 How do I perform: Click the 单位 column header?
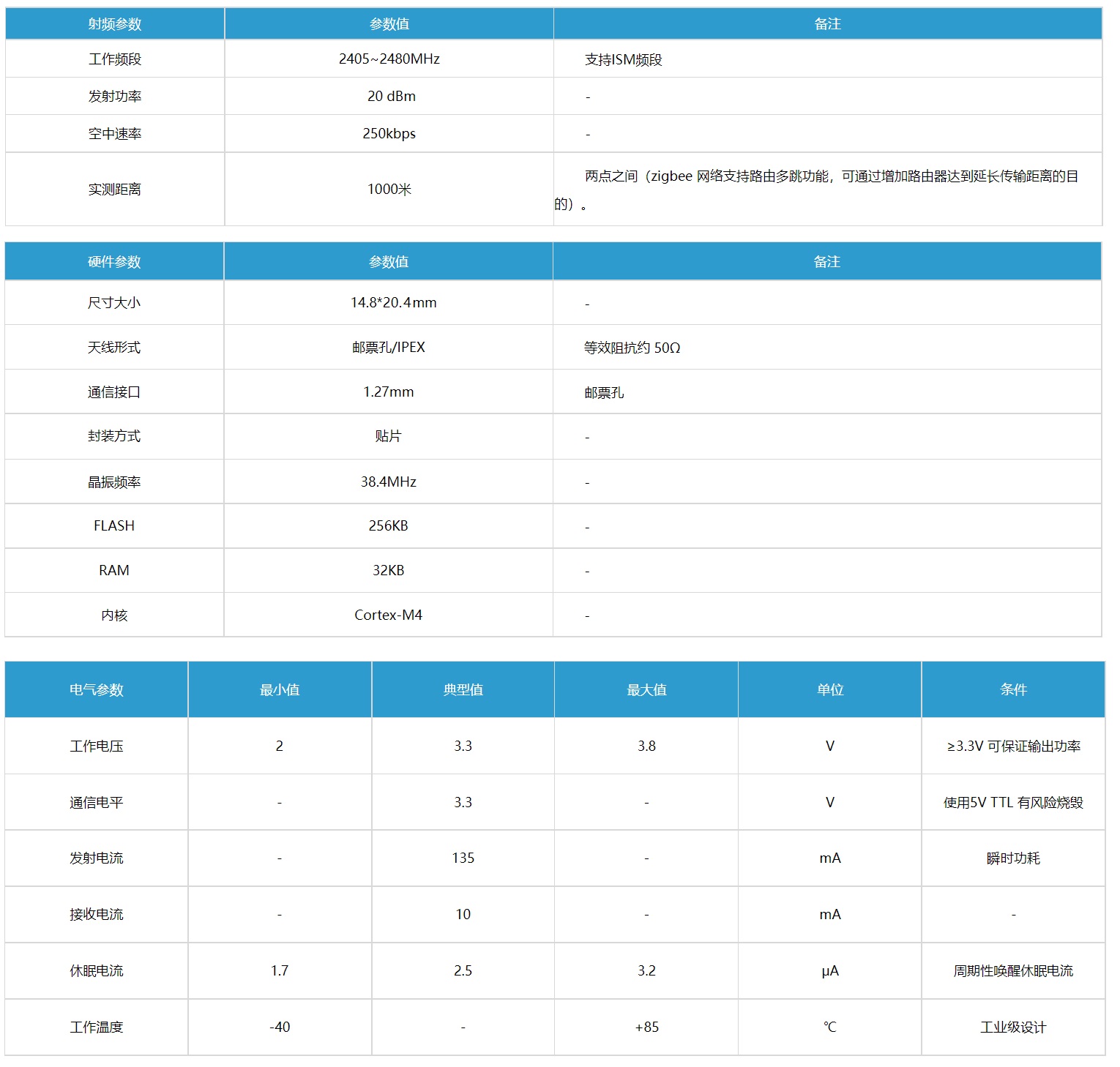(x=830, y=690)
